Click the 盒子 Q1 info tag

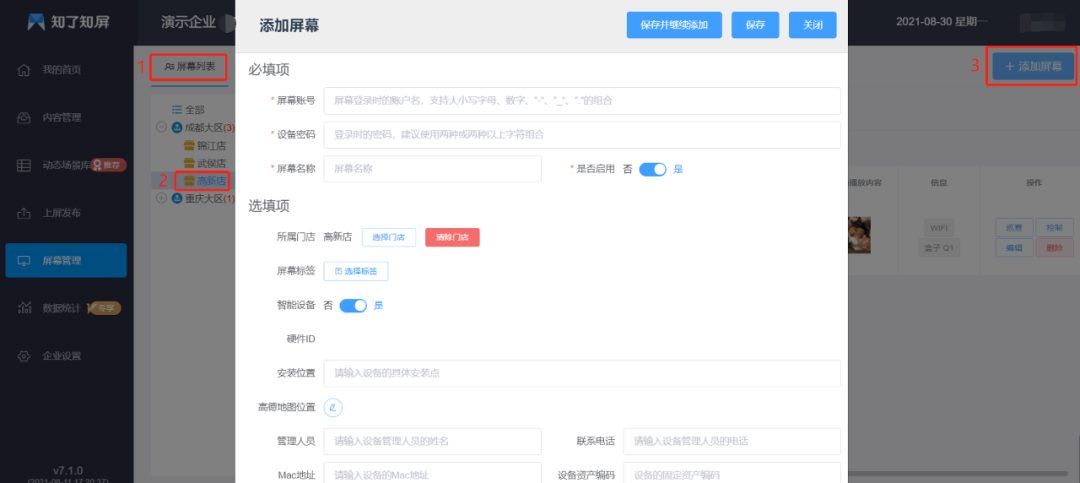pyautogui.click(x=938, y=249)
